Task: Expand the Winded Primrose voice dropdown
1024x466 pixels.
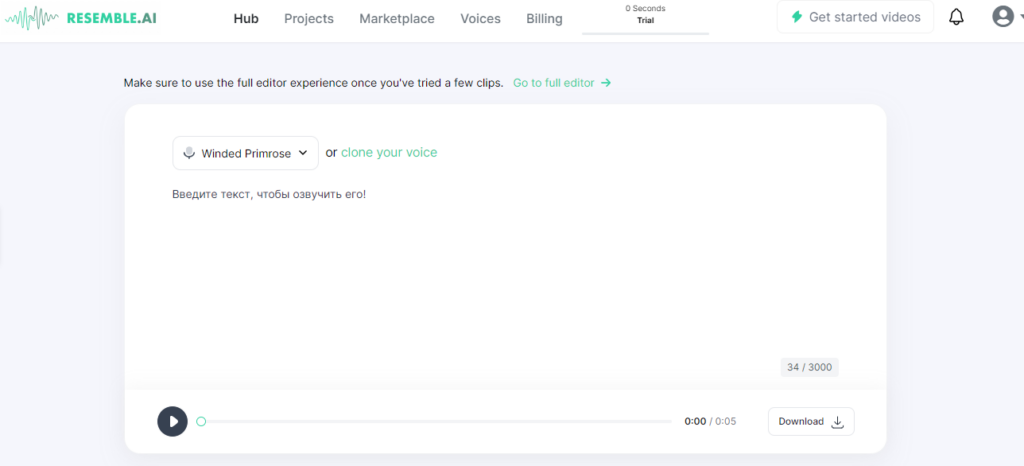Action: [x=245, y=153]
